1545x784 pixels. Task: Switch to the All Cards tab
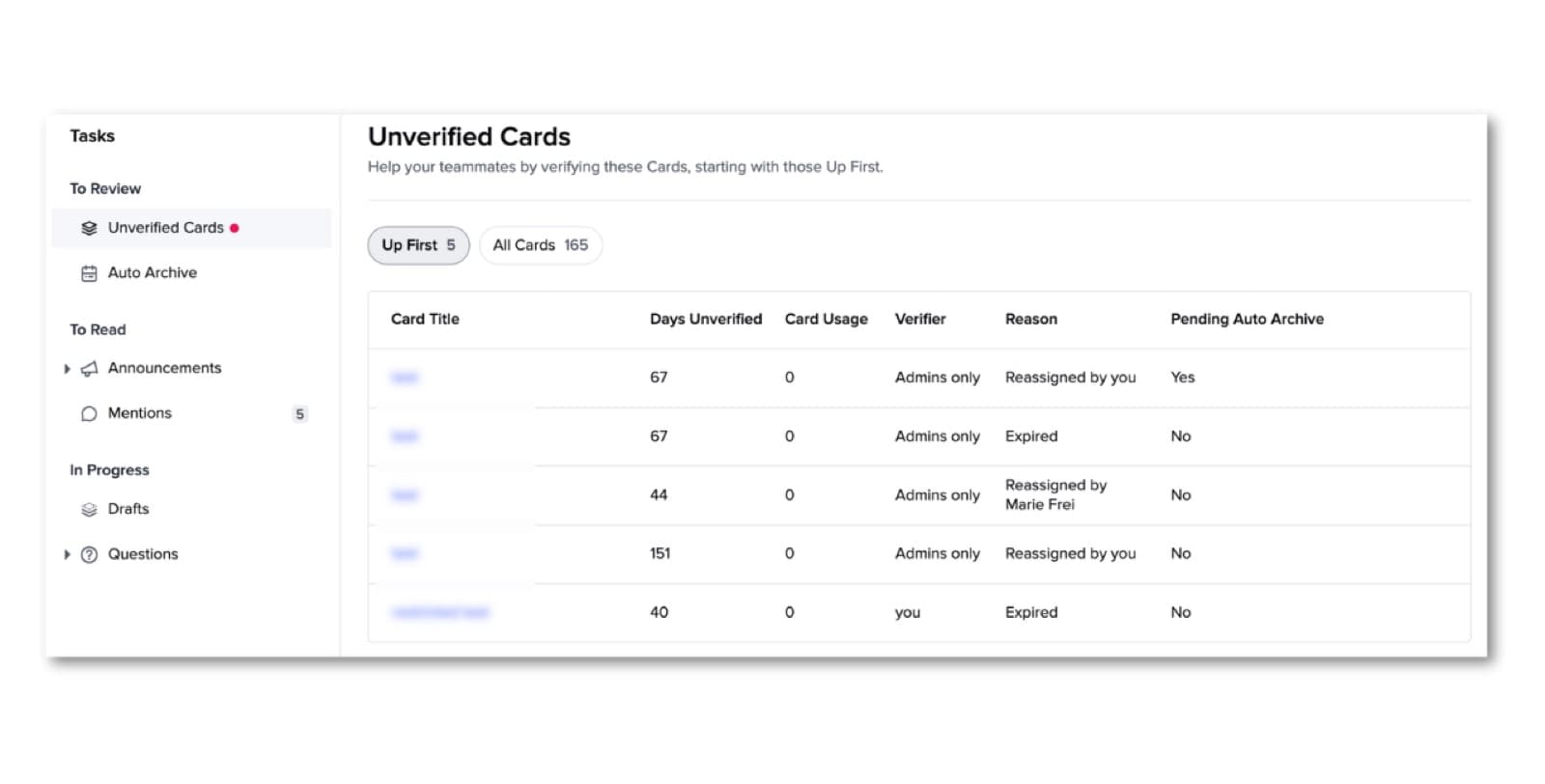[541, 245]
